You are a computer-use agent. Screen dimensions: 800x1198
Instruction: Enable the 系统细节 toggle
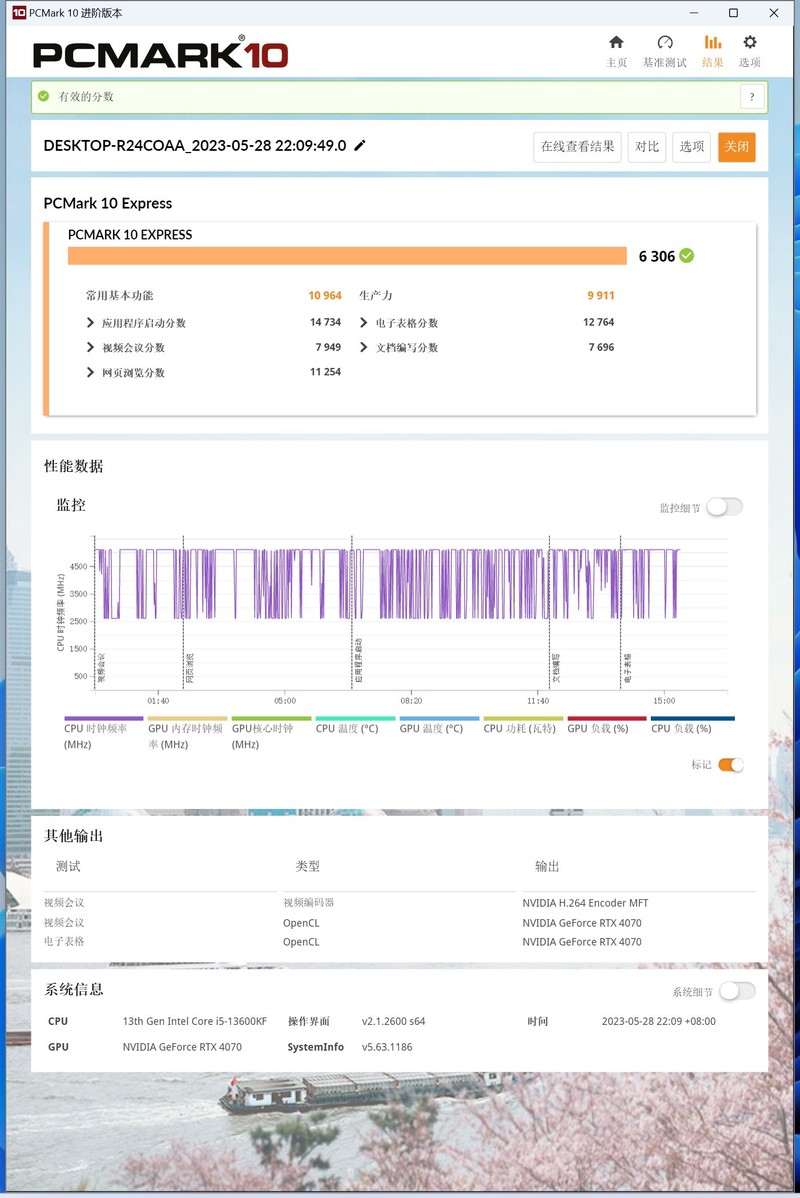737,990
